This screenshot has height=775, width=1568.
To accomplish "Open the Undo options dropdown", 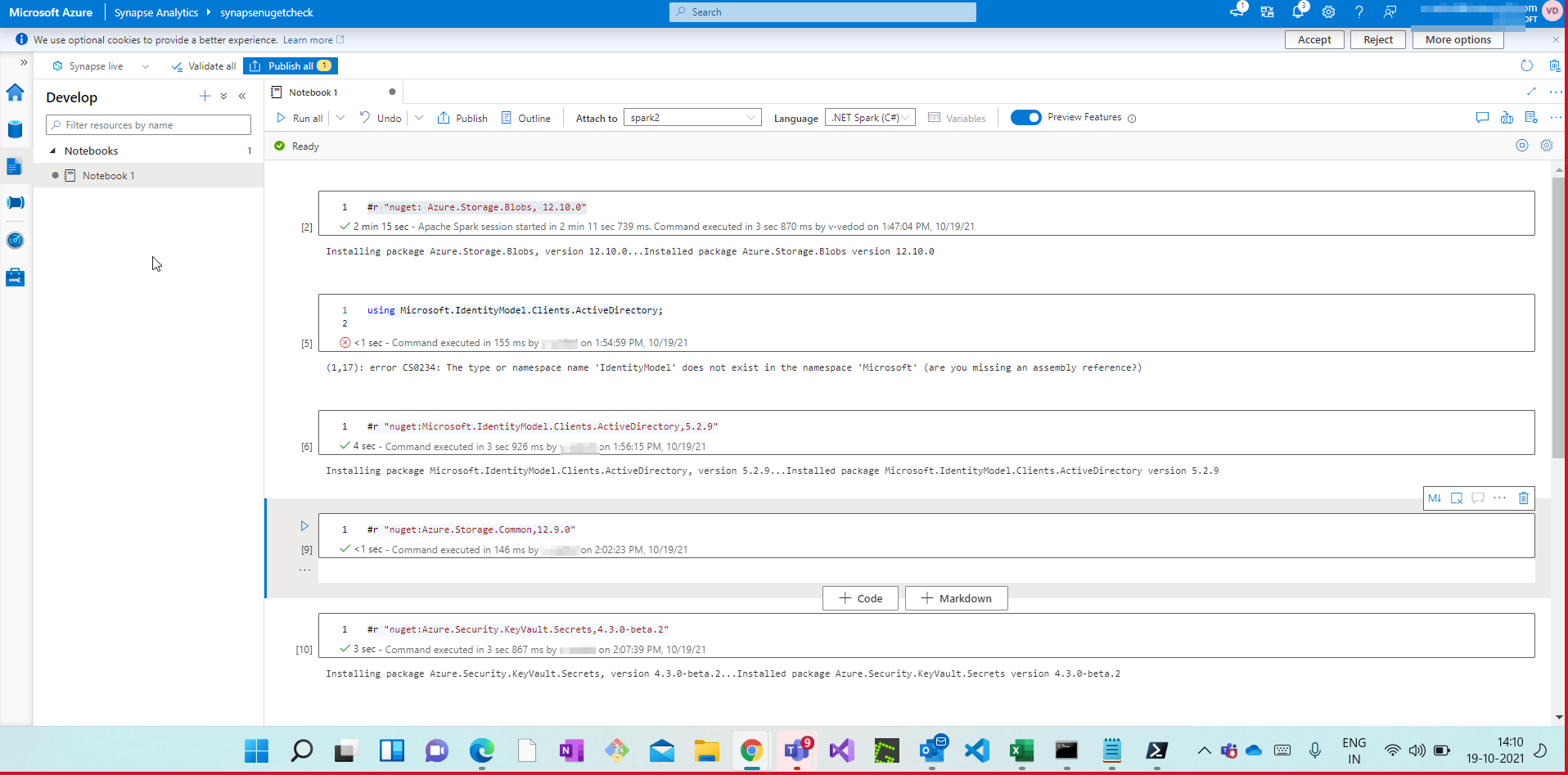I will coord(419,118).
